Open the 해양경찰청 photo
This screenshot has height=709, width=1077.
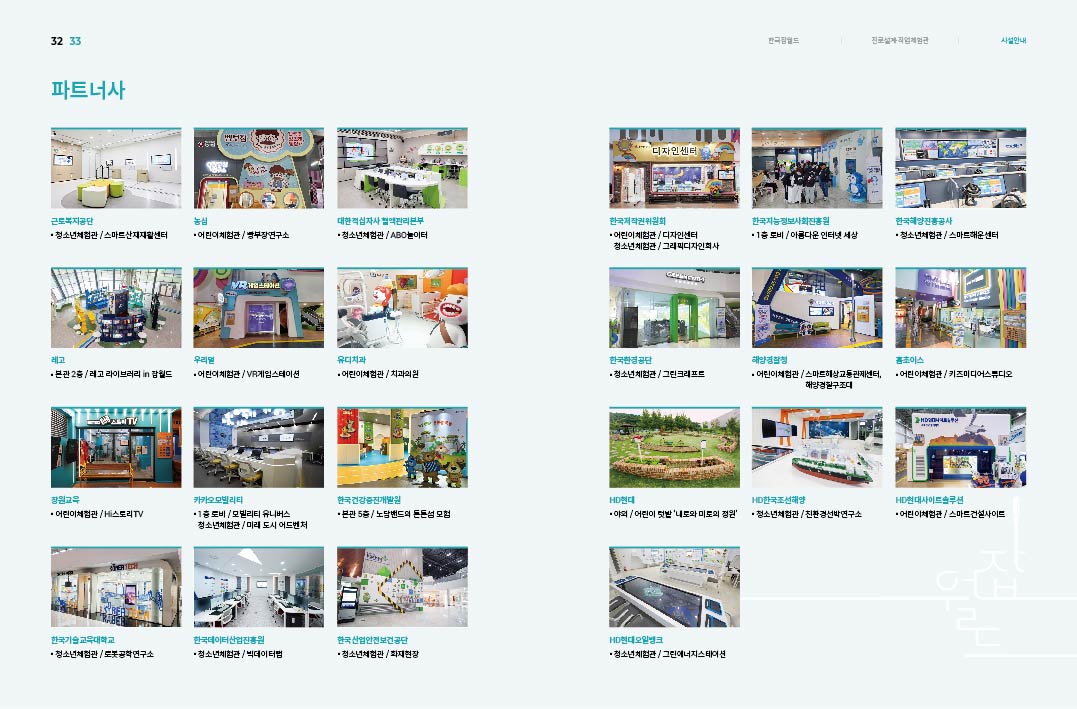[x=817, y=308]
